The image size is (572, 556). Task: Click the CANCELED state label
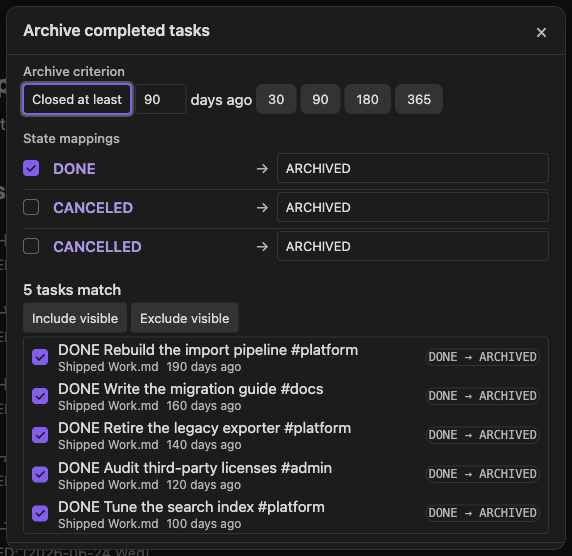pos(93,208)
